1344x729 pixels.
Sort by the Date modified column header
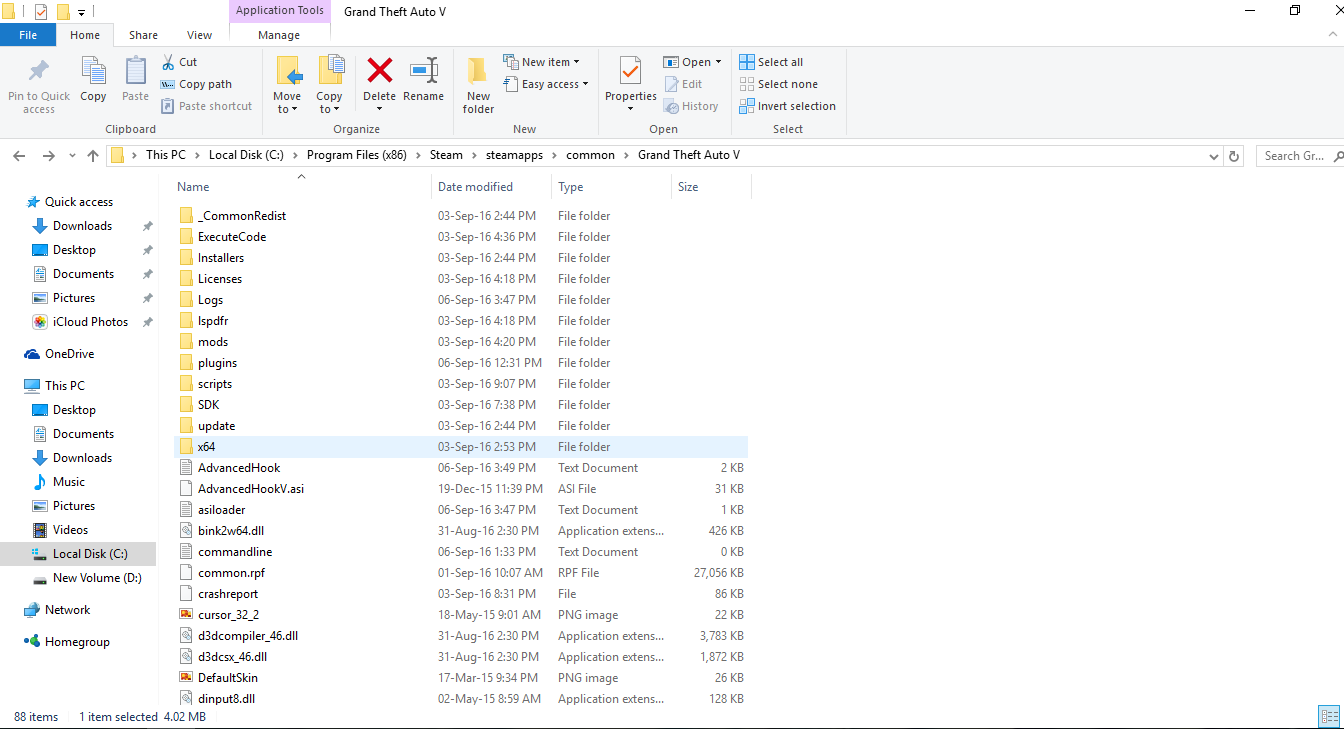point(491,187)
